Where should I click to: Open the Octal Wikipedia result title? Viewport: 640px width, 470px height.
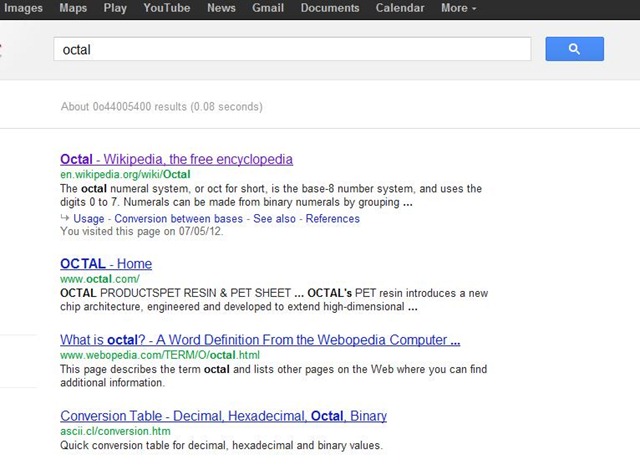(176, 159)
